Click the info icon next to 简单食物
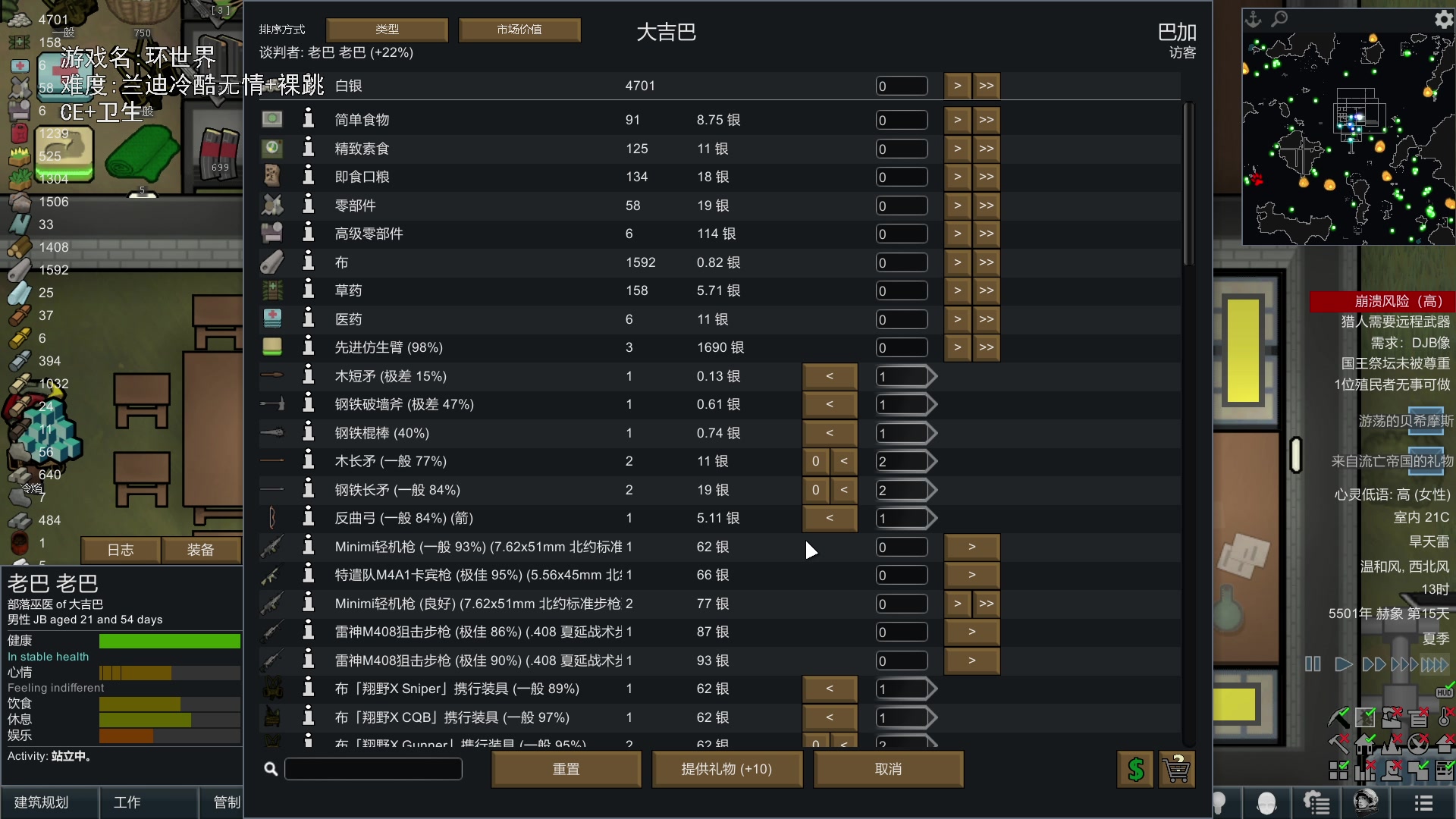Screen dimensions: 1456x819 point(308,119)
